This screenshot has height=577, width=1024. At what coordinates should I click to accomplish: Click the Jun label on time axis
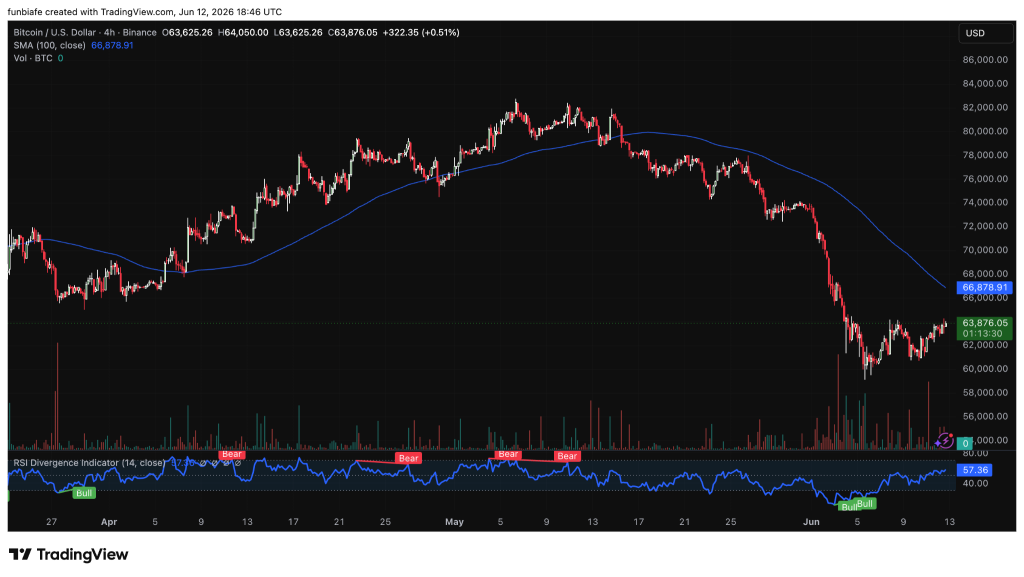pos(811,522)
